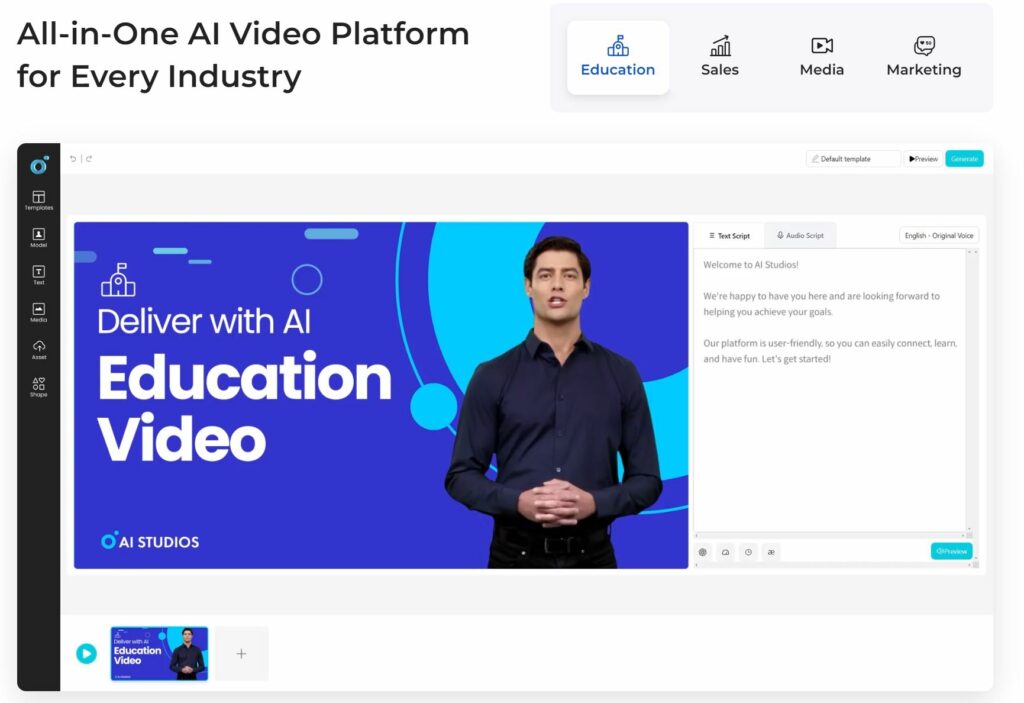This screenshot has width=1024, height=703.
Task: Open the Asset upload panel
Action: (x=39, y=350)
